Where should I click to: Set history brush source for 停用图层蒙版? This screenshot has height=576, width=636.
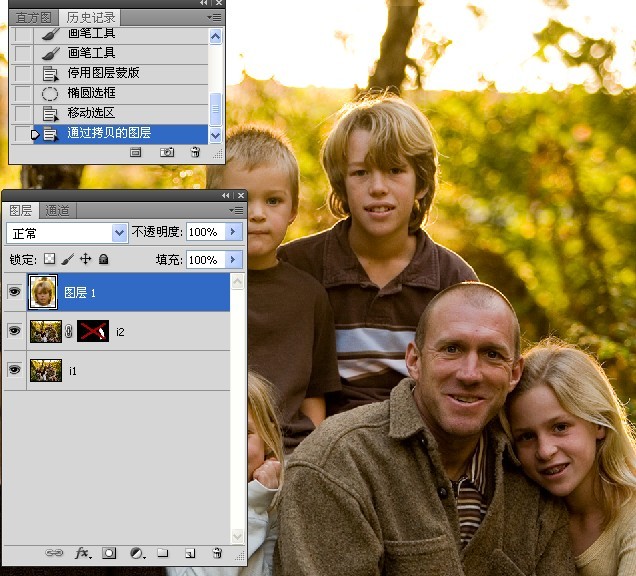pyautogui.click(x=21, y=73)
